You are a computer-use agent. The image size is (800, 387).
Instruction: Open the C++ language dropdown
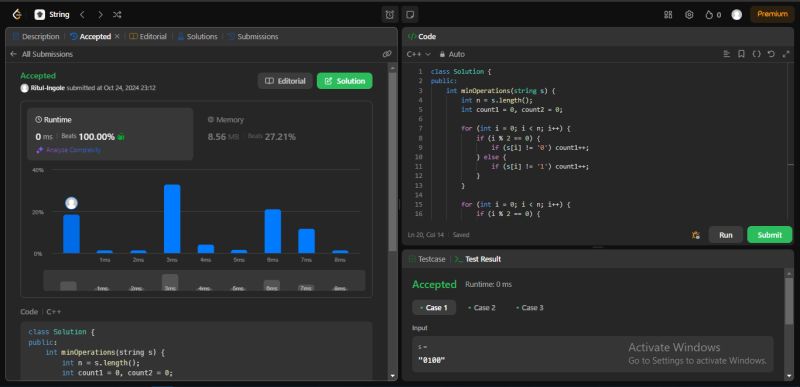point(418,54)
